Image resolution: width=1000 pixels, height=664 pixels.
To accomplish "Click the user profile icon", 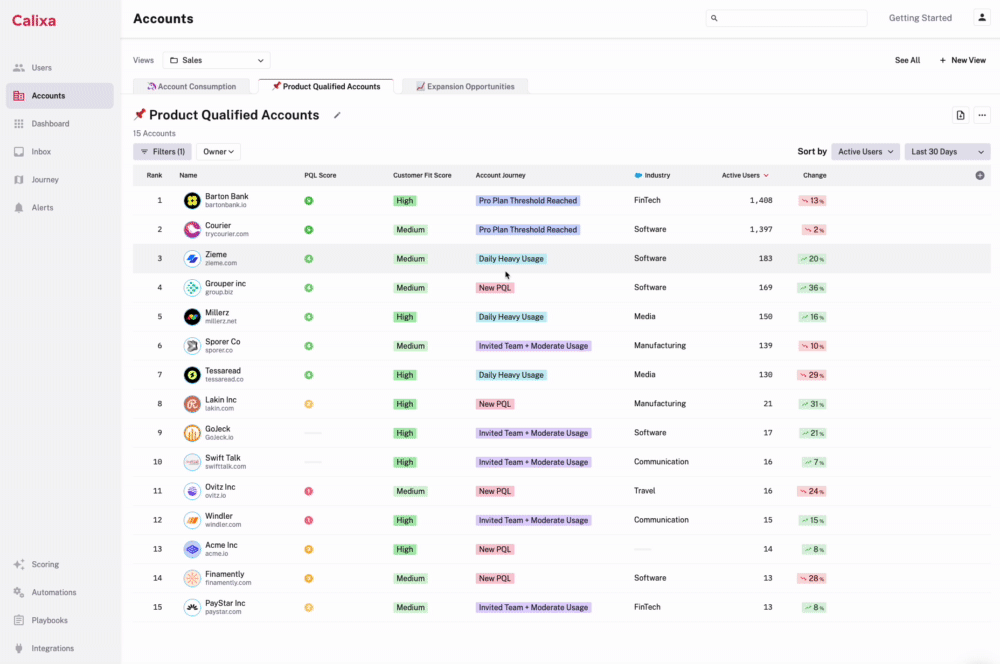I will click(x=982, y=18).
